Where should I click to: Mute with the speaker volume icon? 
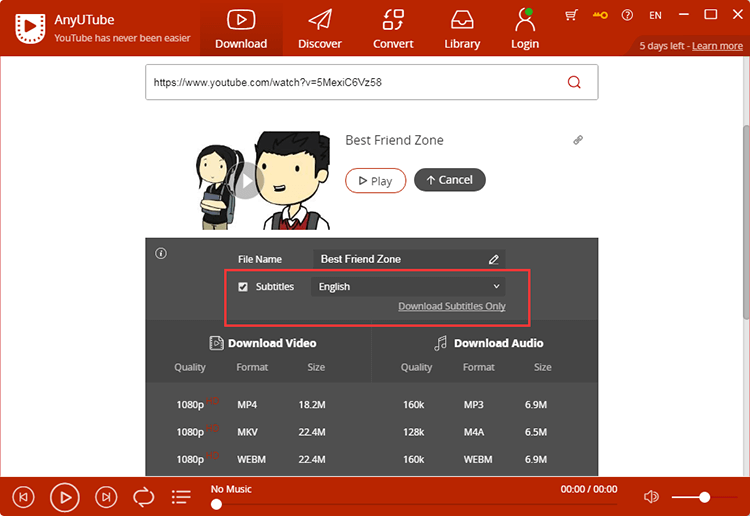click(x=651, y=497)
